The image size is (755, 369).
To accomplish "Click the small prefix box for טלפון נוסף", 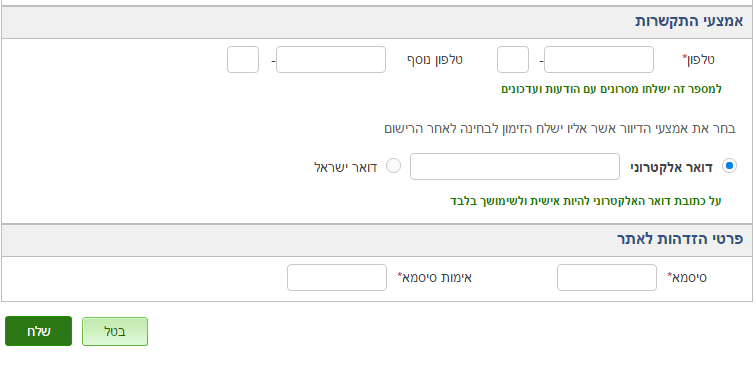I will pyautogui.click(x=243, y=60).
